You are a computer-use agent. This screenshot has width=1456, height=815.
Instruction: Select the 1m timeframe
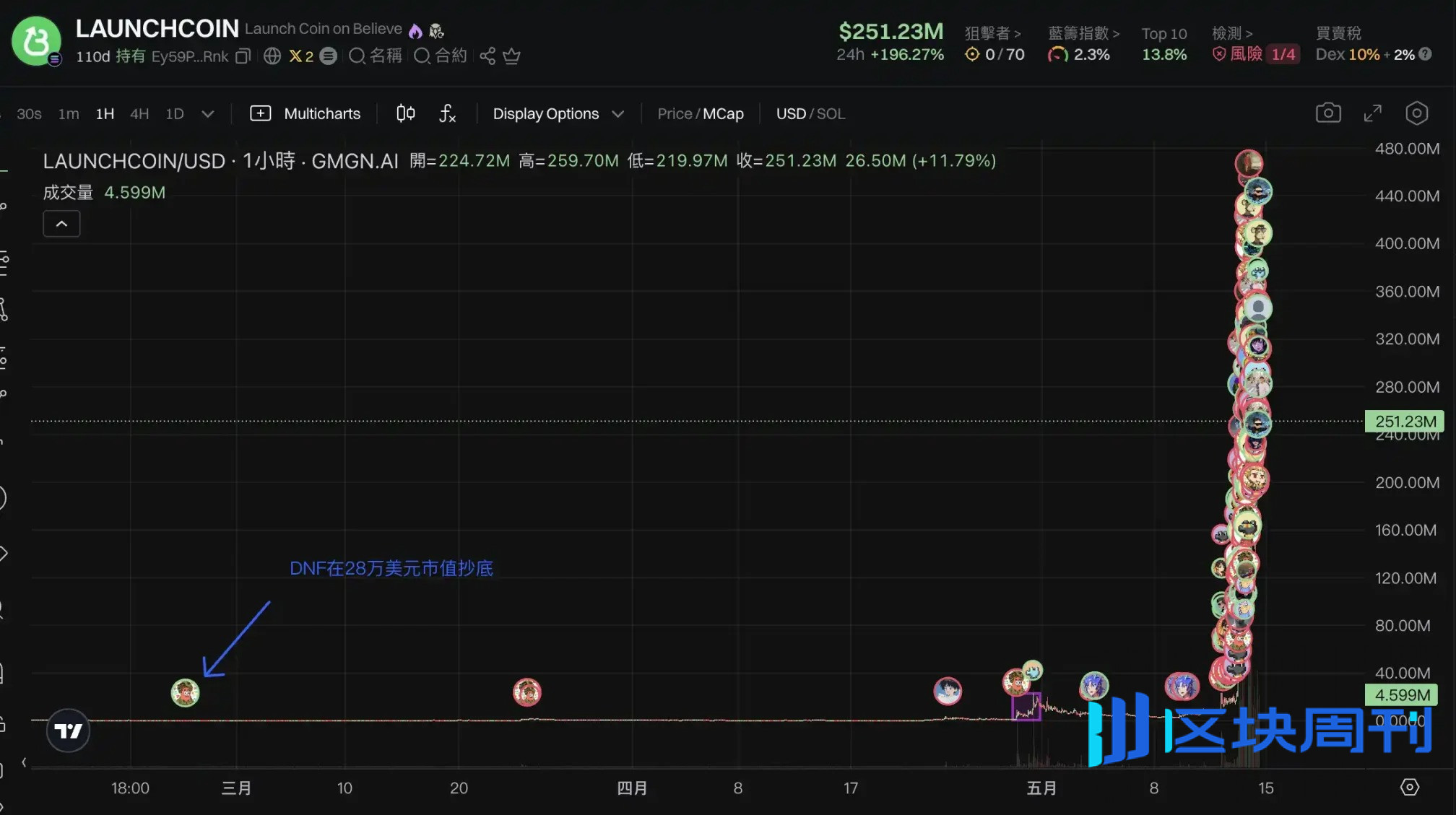pos(69,114)
